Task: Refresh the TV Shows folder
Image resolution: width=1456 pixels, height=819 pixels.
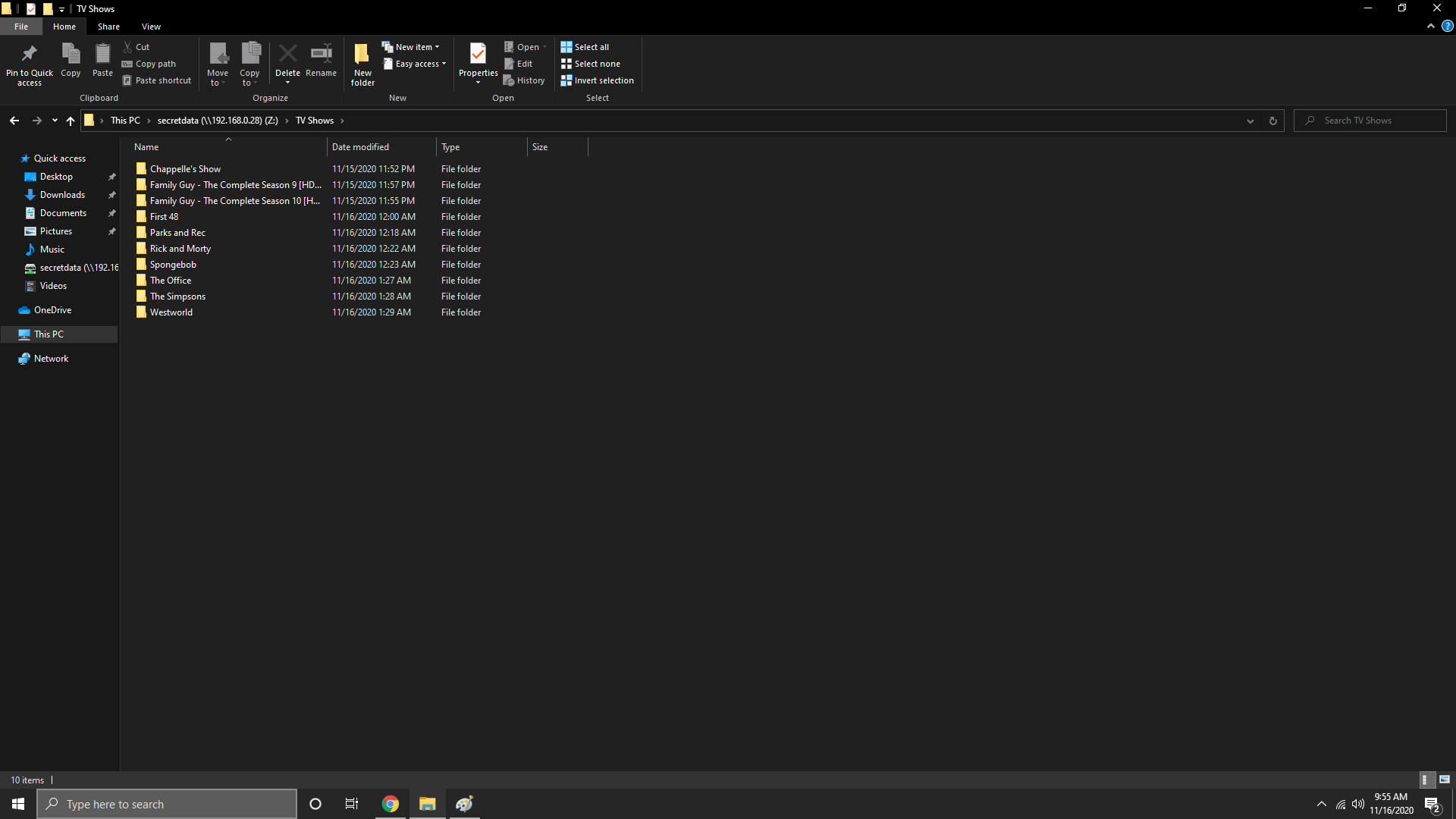Action: [x=1272, y=121]
